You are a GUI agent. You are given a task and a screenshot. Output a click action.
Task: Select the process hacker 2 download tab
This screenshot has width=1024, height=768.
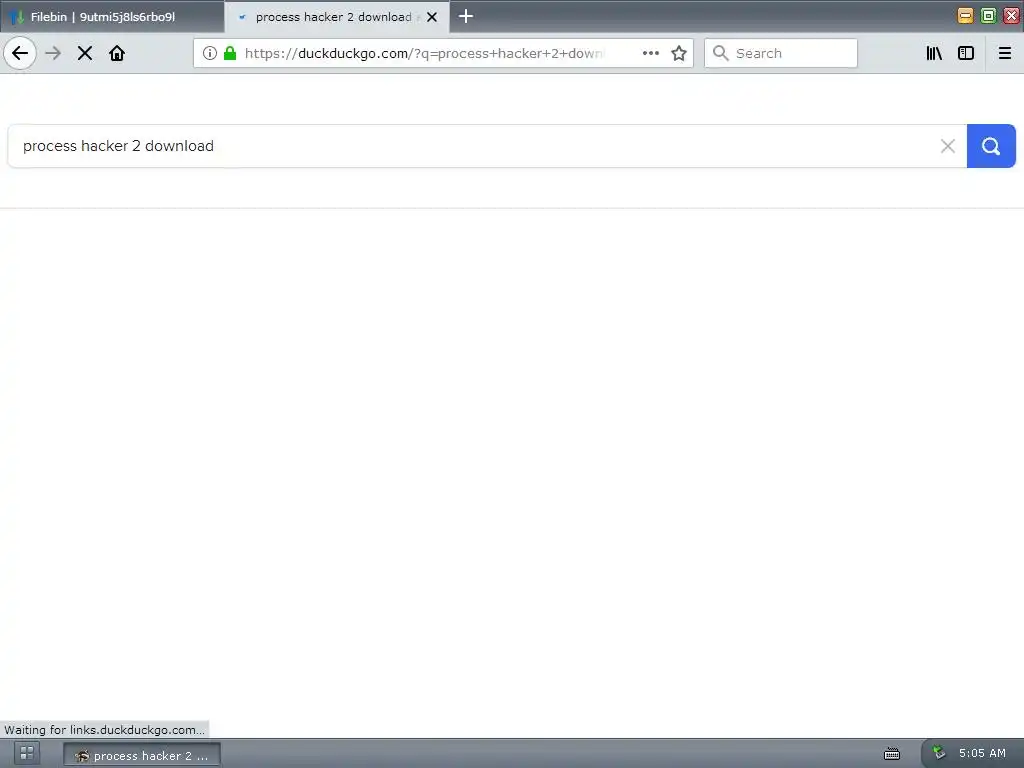pos(336,17)
